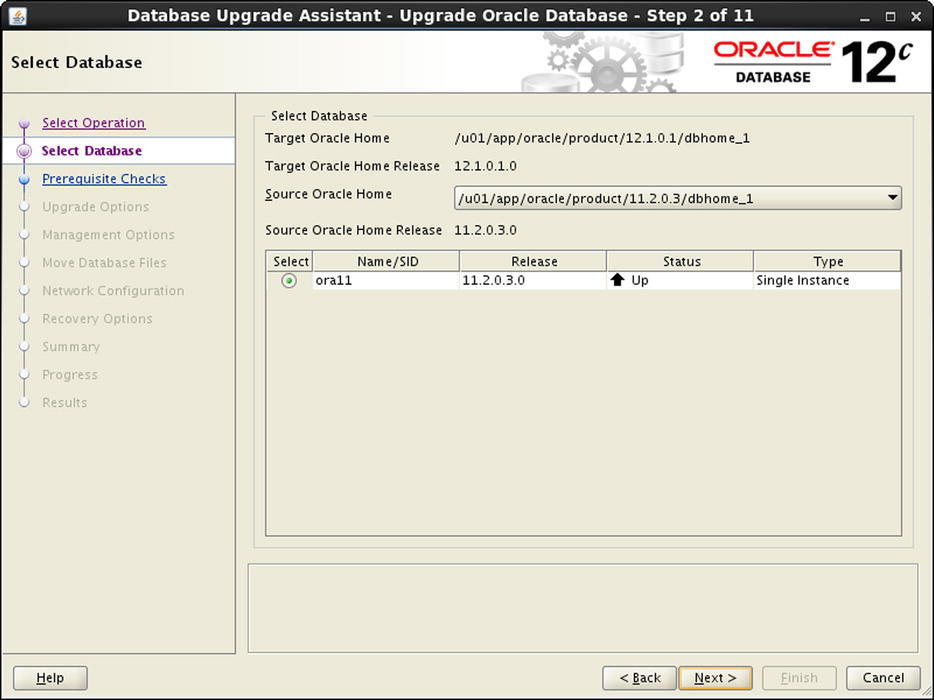Click the ora11 name cell
The height and width of the screenshot is (700, 934).
386,281
